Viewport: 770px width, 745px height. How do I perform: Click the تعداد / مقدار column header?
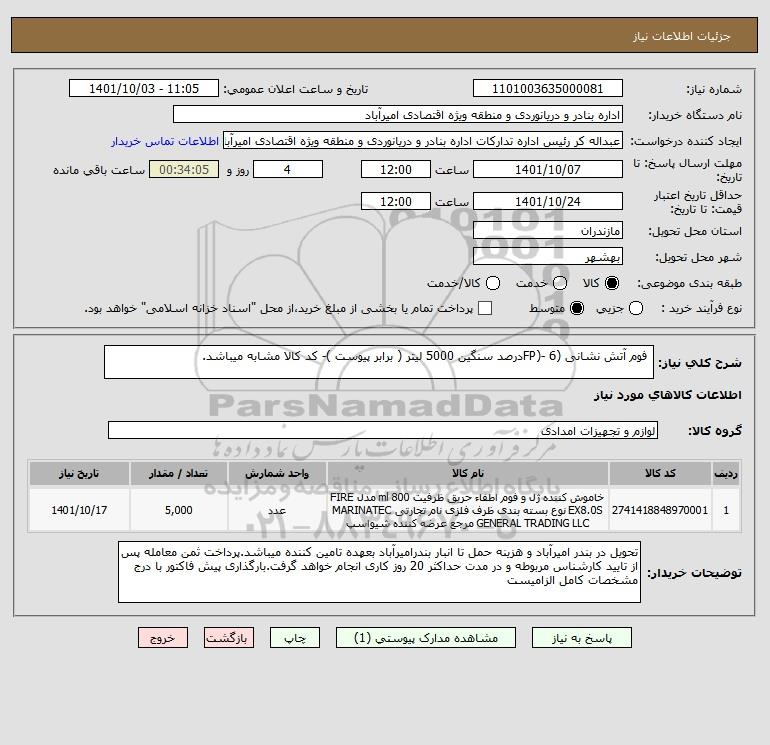(179, 473)
